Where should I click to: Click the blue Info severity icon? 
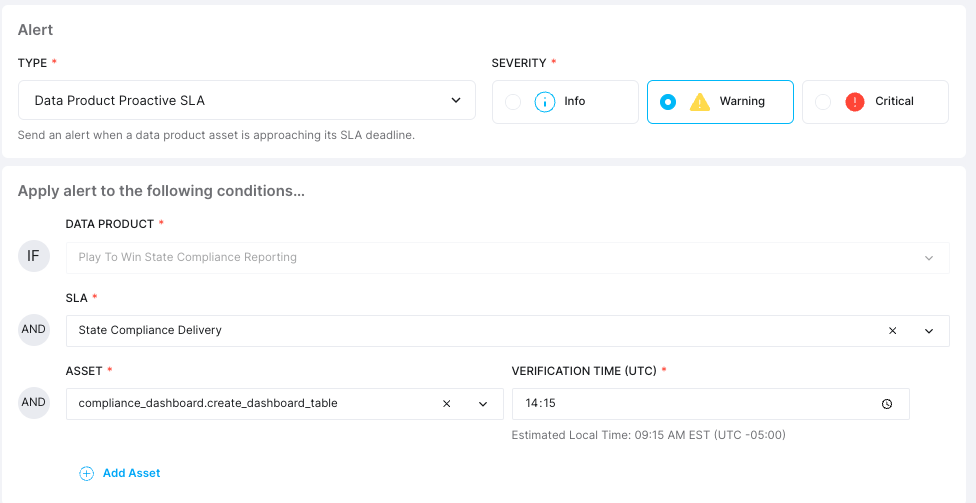[x=544, y=101]
